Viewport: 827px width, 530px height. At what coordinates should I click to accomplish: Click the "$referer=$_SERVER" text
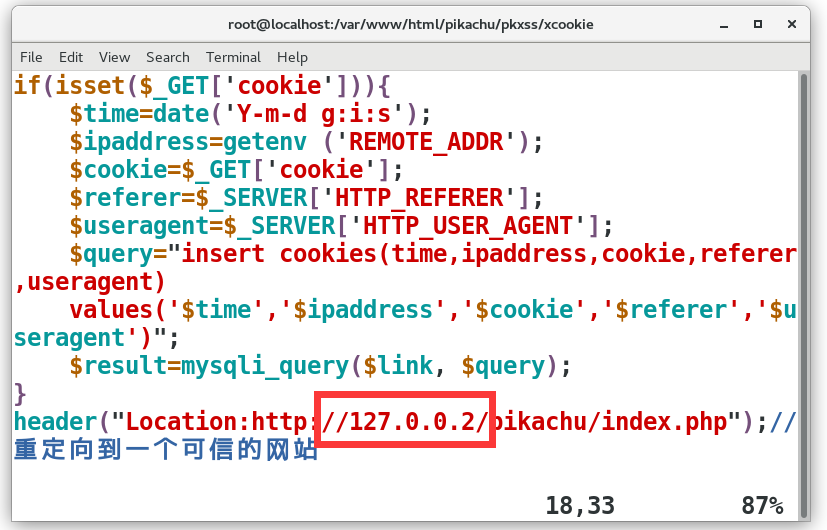point(189,197)
